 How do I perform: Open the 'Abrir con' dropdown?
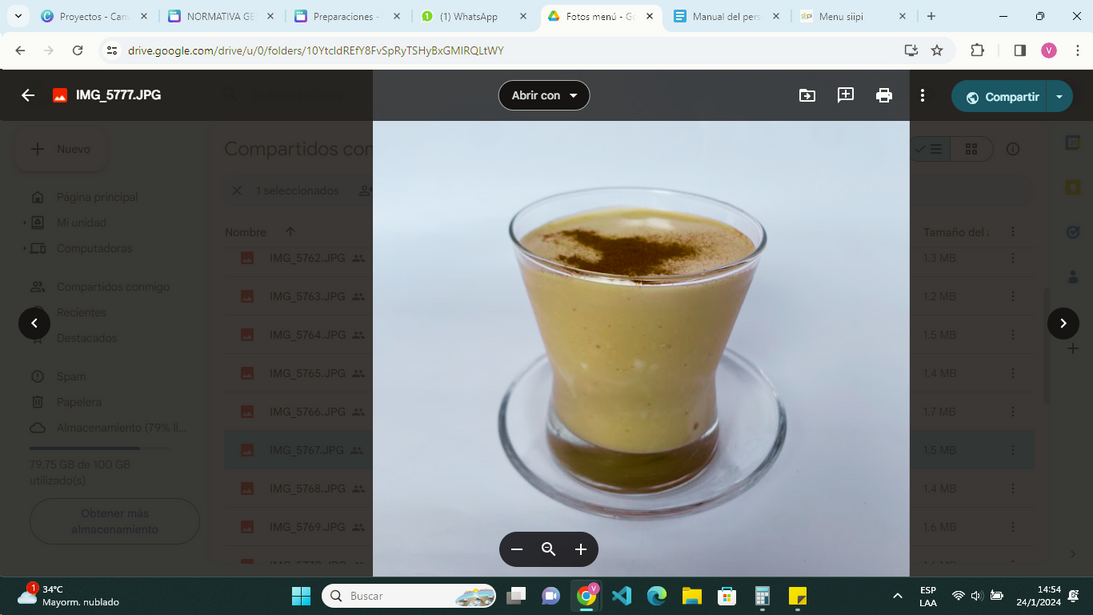[x=544, y=96]
